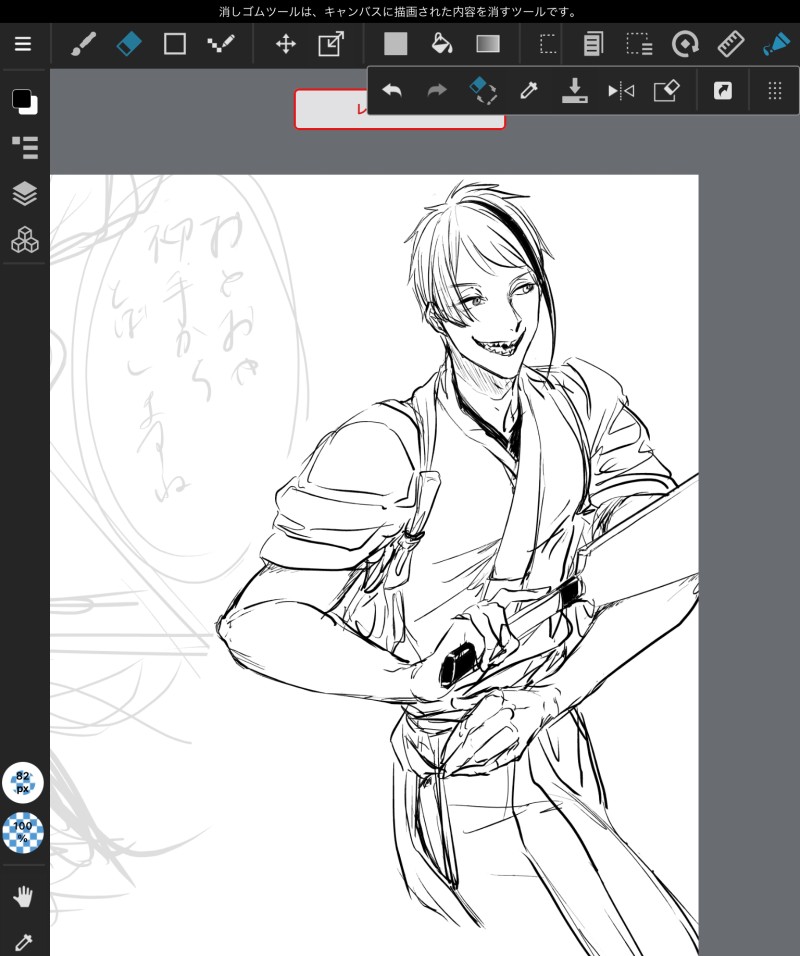The width and height of the screenshot is (800, 956).
Task: Select the Move tool
Action: click(x=285, y=44)
